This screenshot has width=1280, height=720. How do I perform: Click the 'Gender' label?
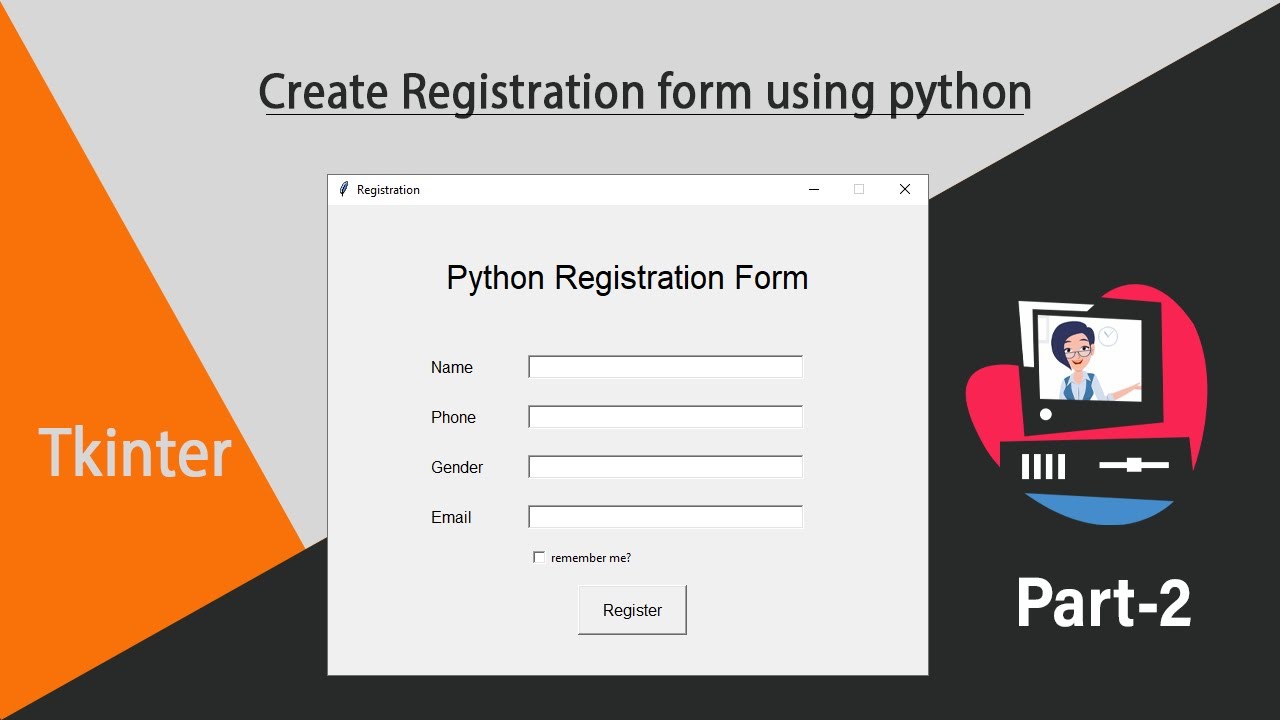[x=457, y=468]
